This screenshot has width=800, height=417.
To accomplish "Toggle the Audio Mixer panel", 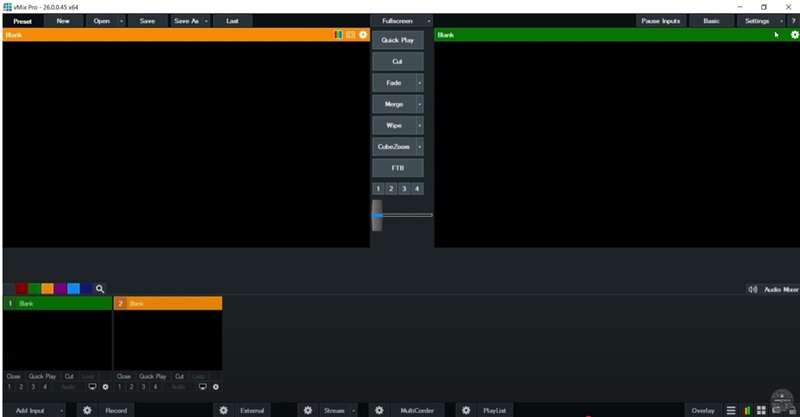I will 780,289.
